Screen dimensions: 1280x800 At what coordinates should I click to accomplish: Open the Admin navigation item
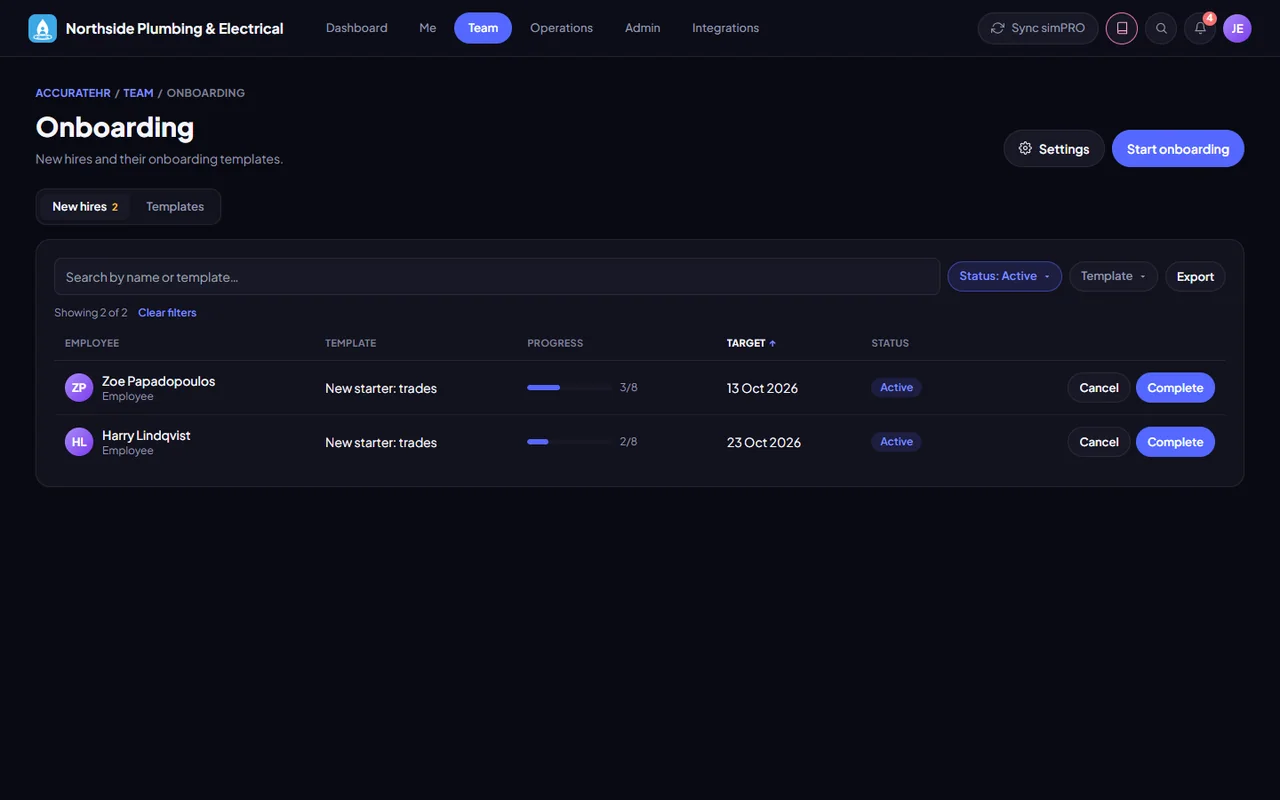(x=642, y=28)
